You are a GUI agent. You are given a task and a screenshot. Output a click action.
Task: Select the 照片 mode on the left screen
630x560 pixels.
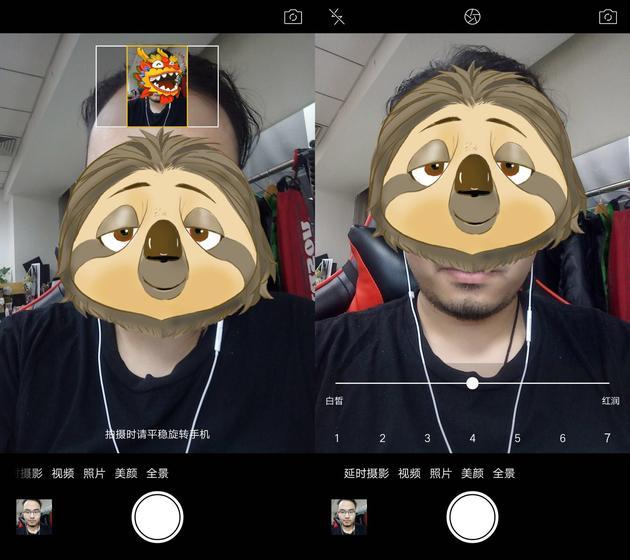coord(94,473)
